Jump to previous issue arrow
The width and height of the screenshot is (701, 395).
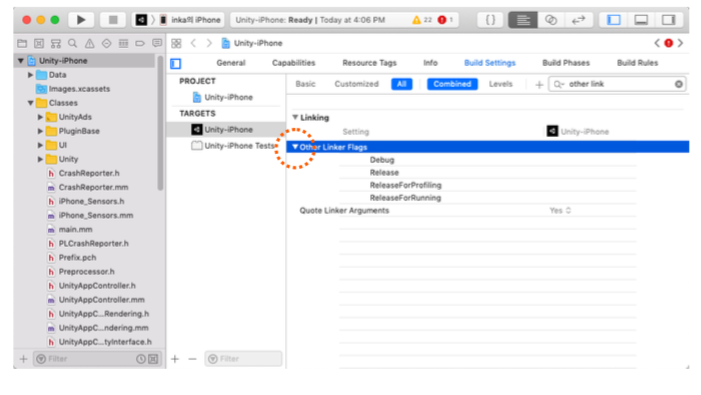click(x=657, y=43)
